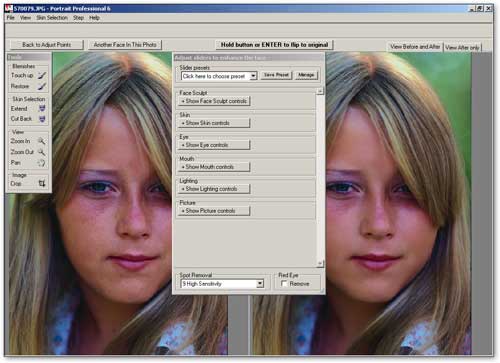This screenshot has height=363, width=500.
Task: Select the Touch up brush tool
Action: (x=28, y=76)
